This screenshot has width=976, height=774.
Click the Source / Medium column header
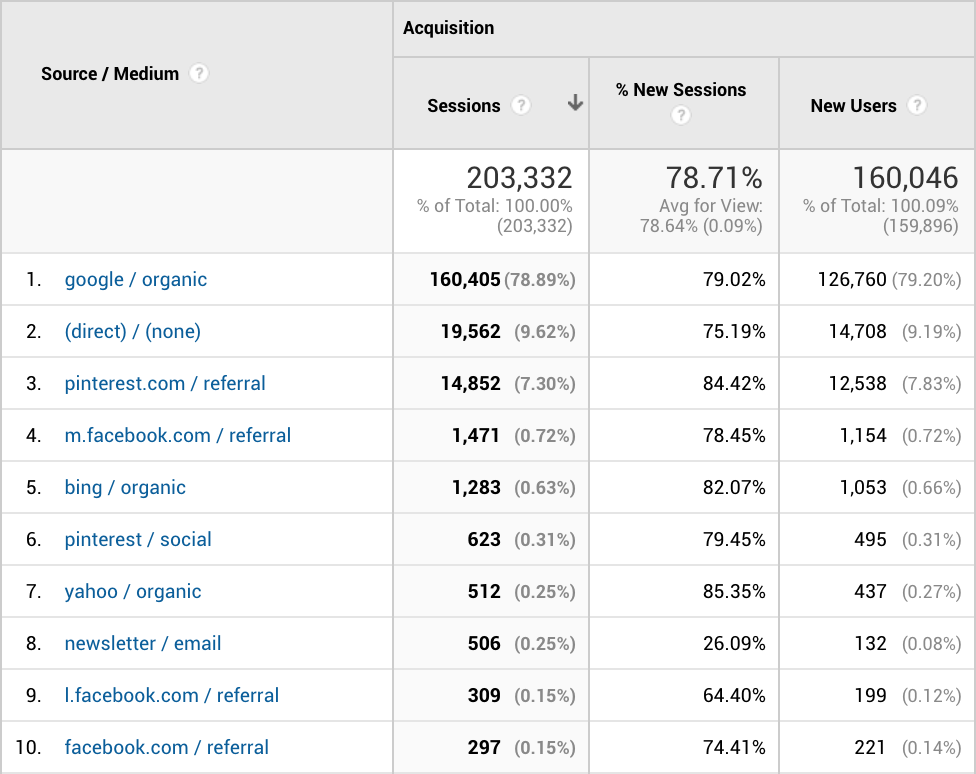coord(110,73)
